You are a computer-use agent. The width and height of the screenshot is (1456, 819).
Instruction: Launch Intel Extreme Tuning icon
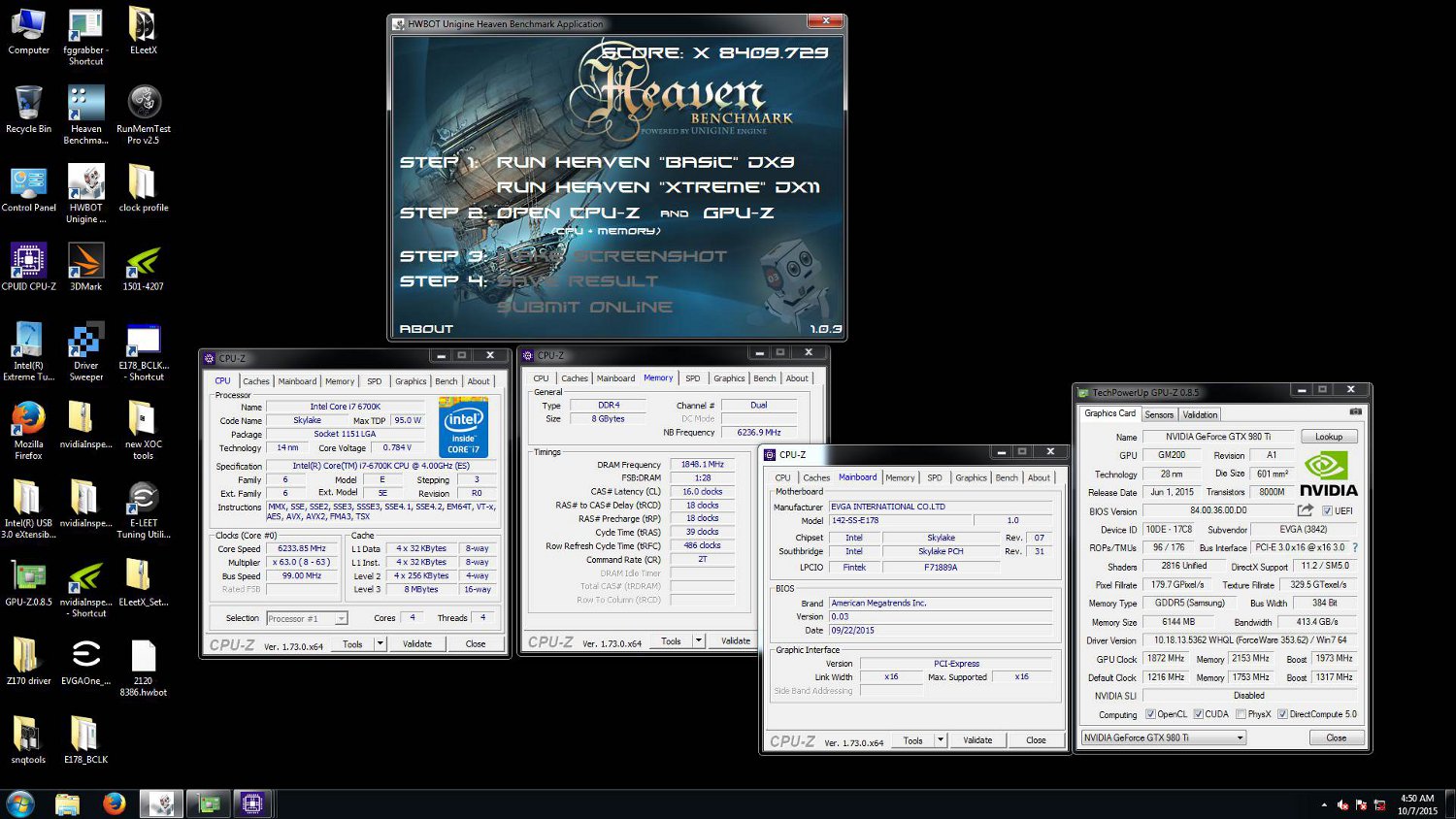pos(28,352)
